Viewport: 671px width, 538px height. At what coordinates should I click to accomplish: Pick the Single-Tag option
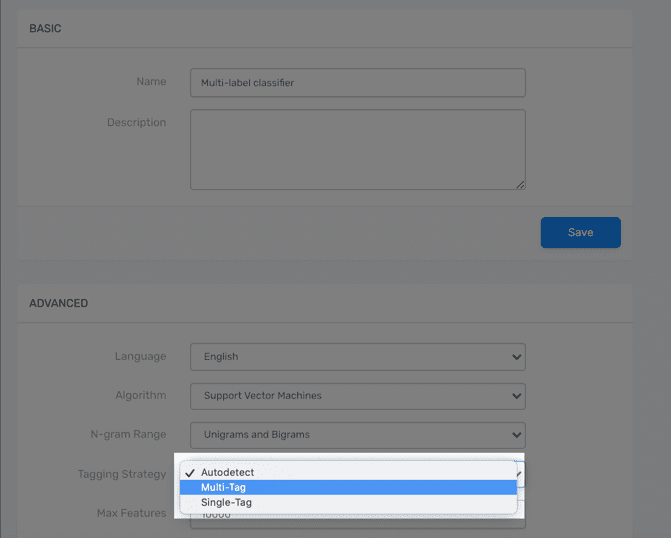[x=226, y=502]
